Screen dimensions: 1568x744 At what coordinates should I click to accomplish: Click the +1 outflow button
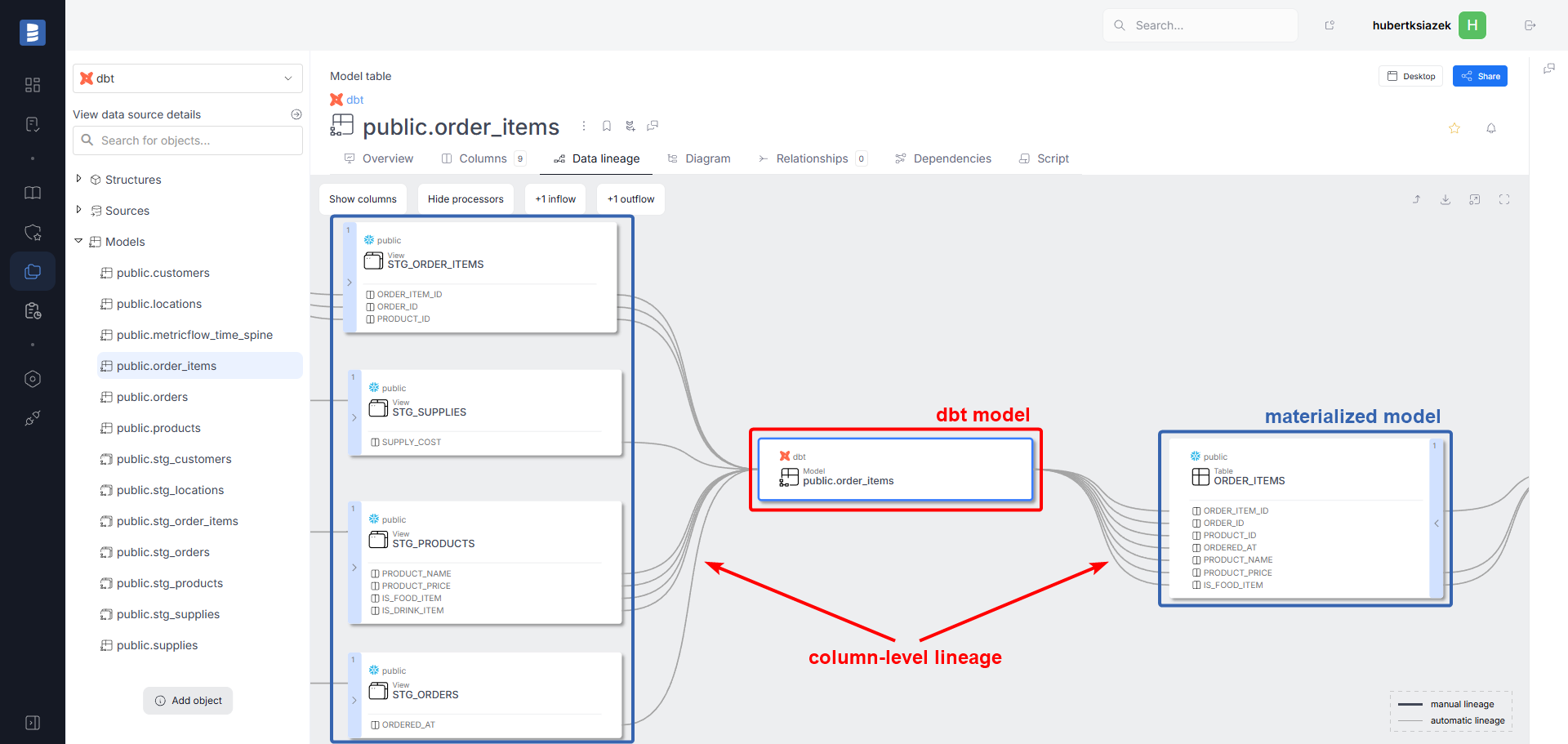pos(630,199)
